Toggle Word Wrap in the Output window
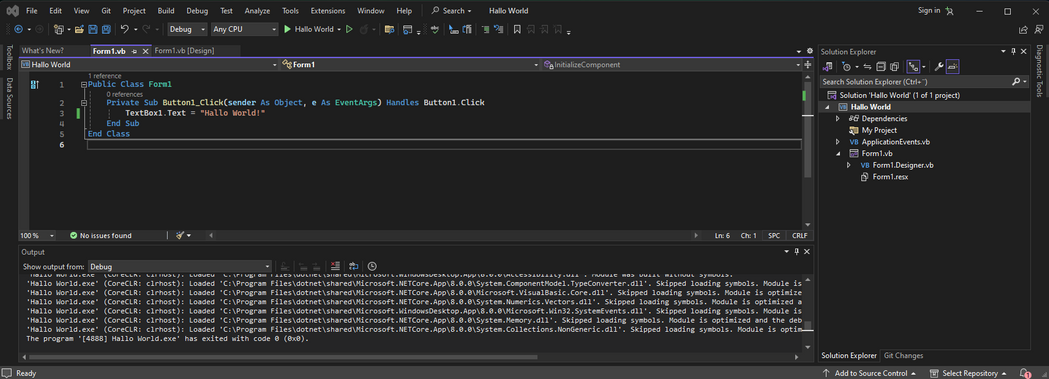1049x379 pixels. point(353,266)
